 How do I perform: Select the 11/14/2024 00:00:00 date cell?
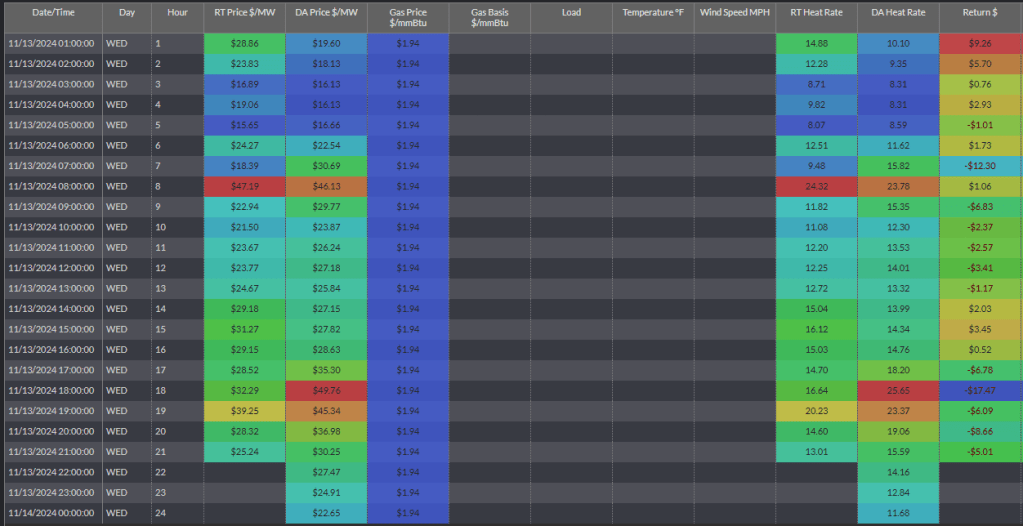click(x=52, y=513)
